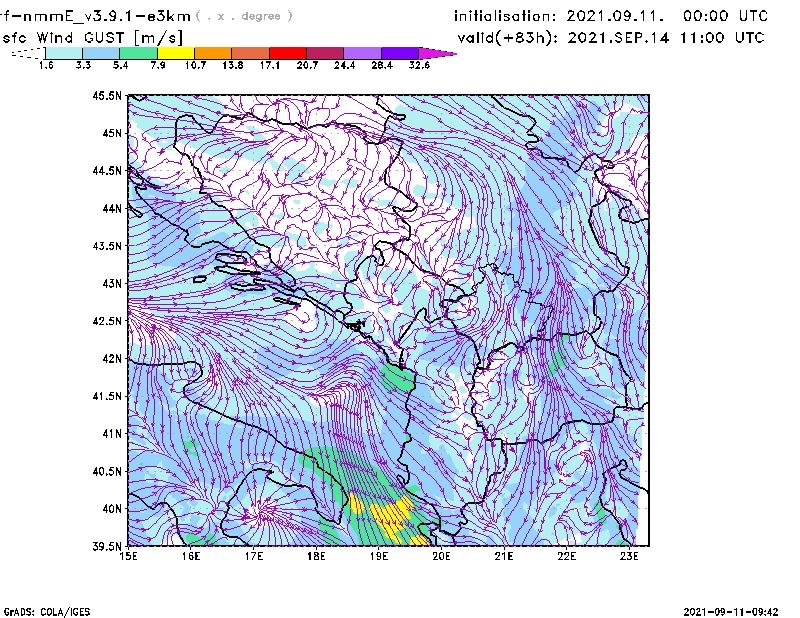This screenshot has width=800, height=618.
Task: Click the 43.5N latitude label
Action: pyautogui.click(x=107, y=246)
